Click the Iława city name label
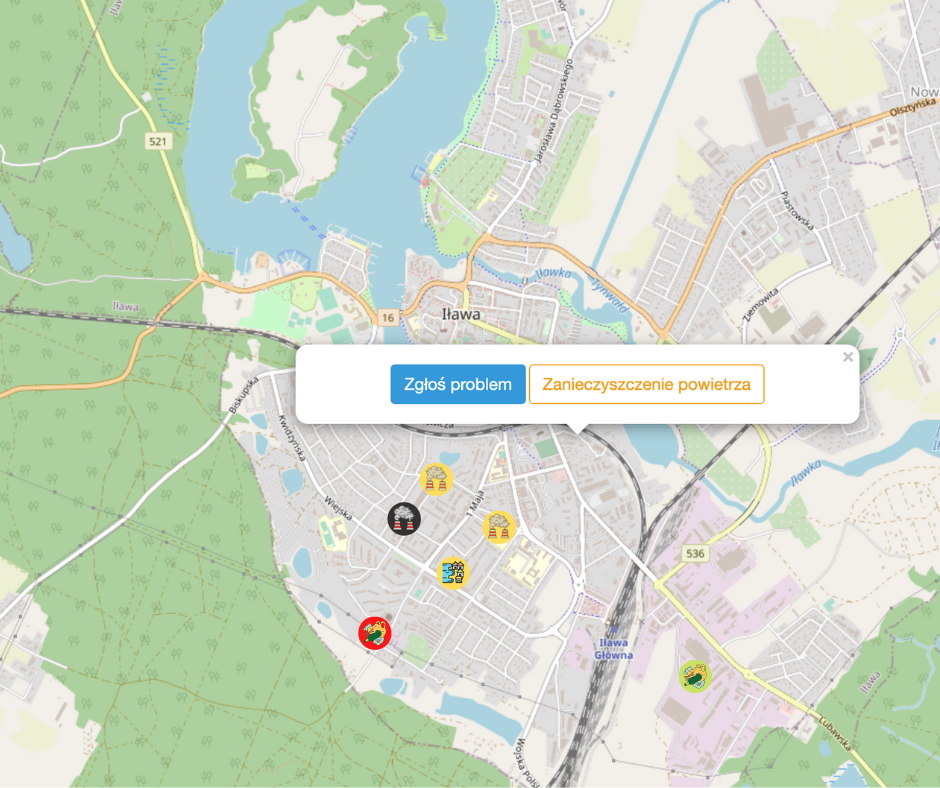Viewport: 940px width, 788px height. tap(460, 314)
